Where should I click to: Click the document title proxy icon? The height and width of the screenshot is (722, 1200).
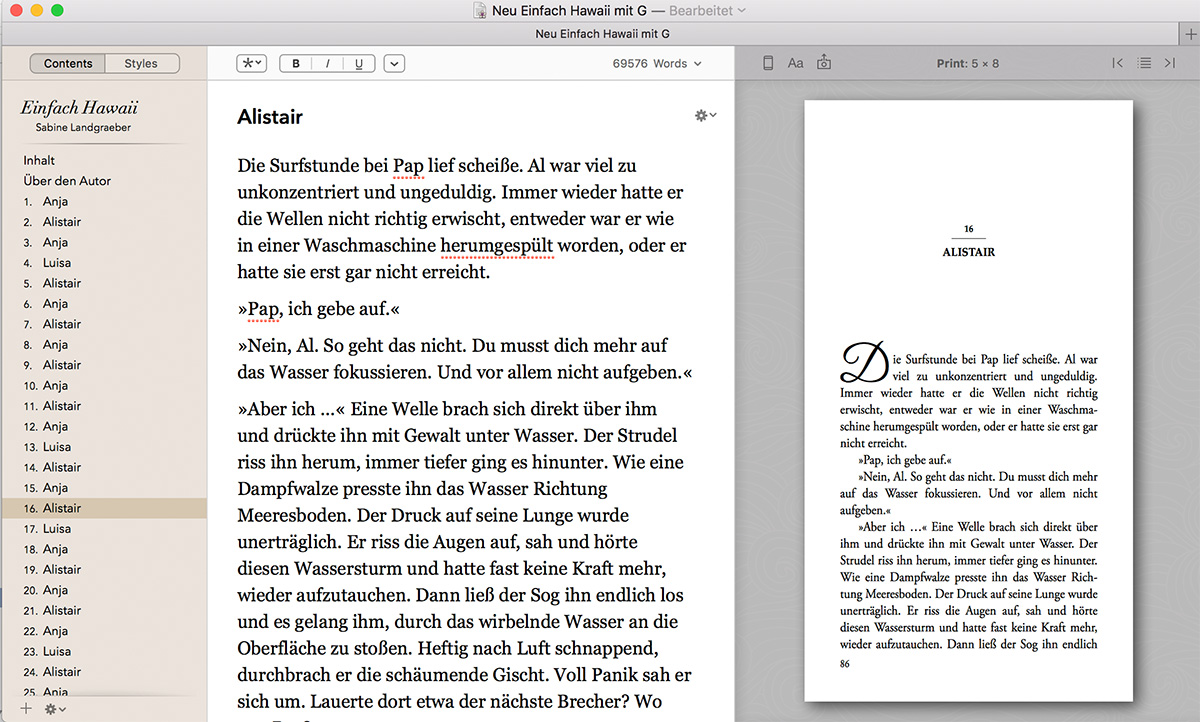(479, 11)
